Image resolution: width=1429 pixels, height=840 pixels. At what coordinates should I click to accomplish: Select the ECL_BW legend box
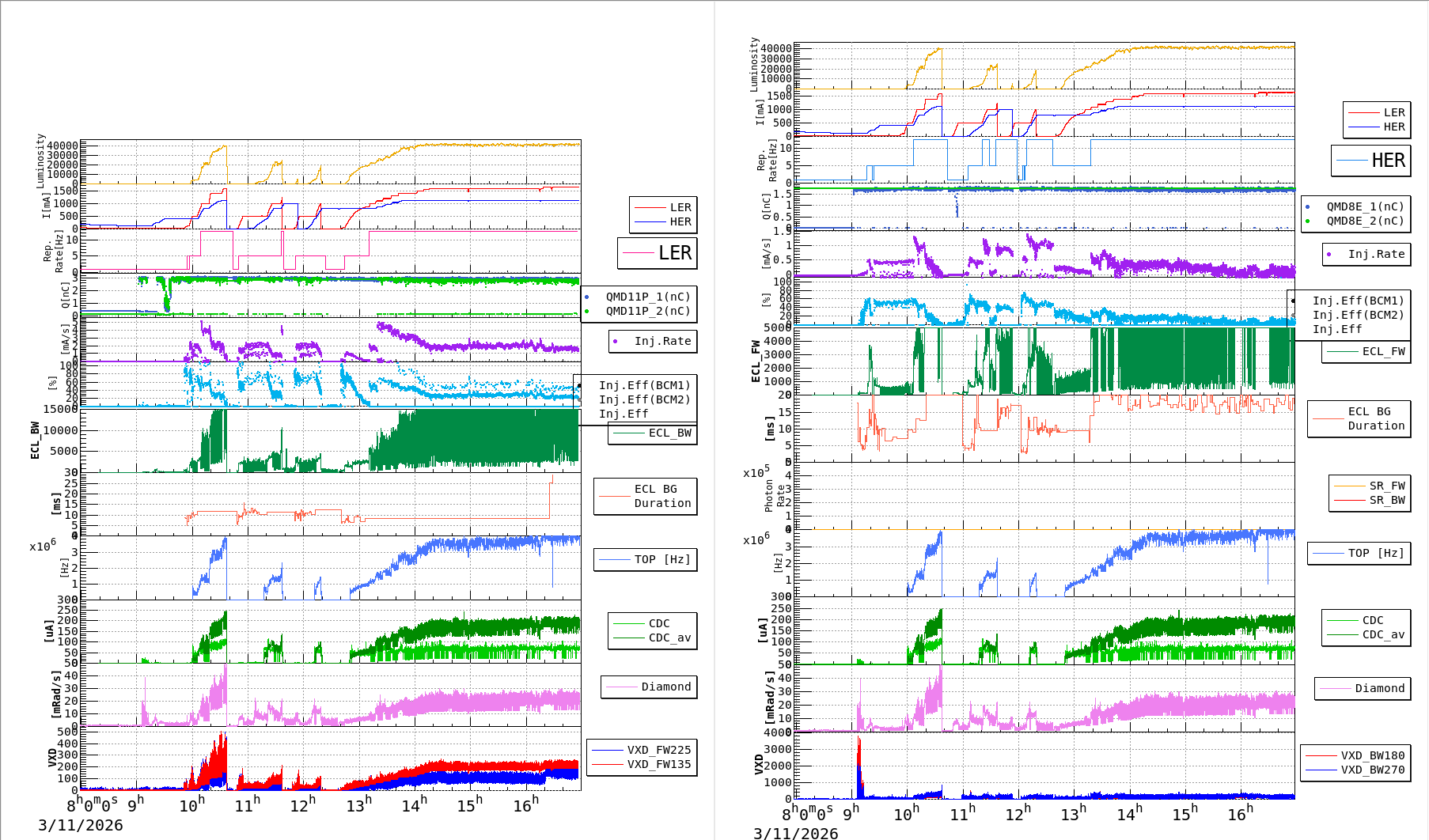tap(653, 433)
